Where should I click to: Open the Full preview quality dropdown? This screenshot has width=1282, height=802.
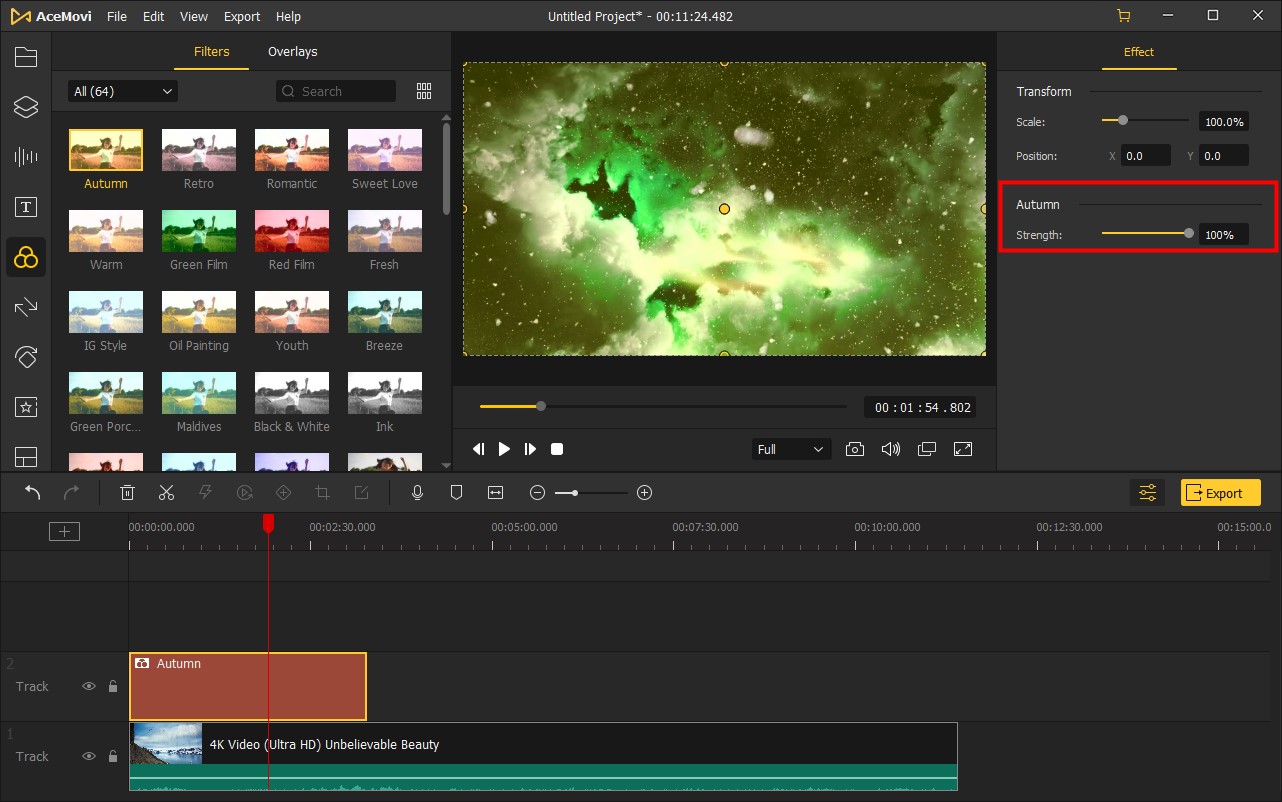(x=790, y=449)
